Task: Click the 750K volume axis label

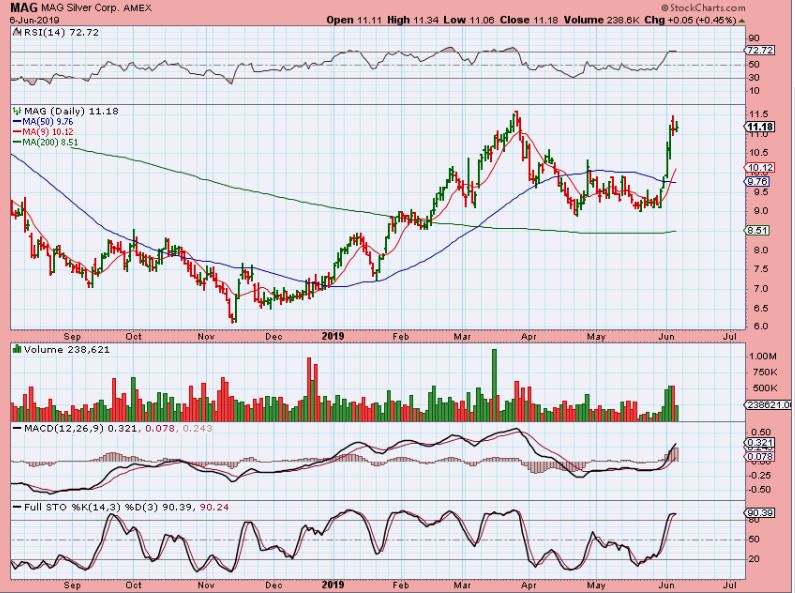Action: coord(764,373)
